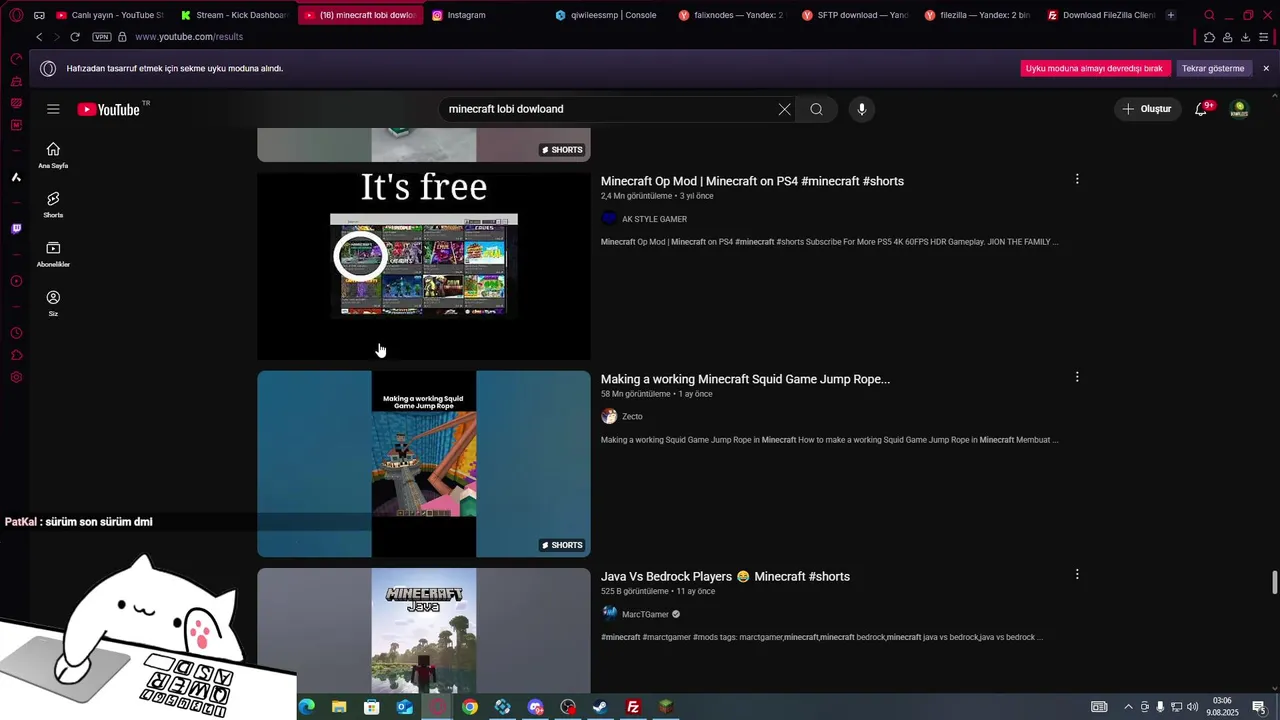Click the Tekrar gösterme button
The image size is (1280, 720).
pyautogui.click(x=1213, y=68)
